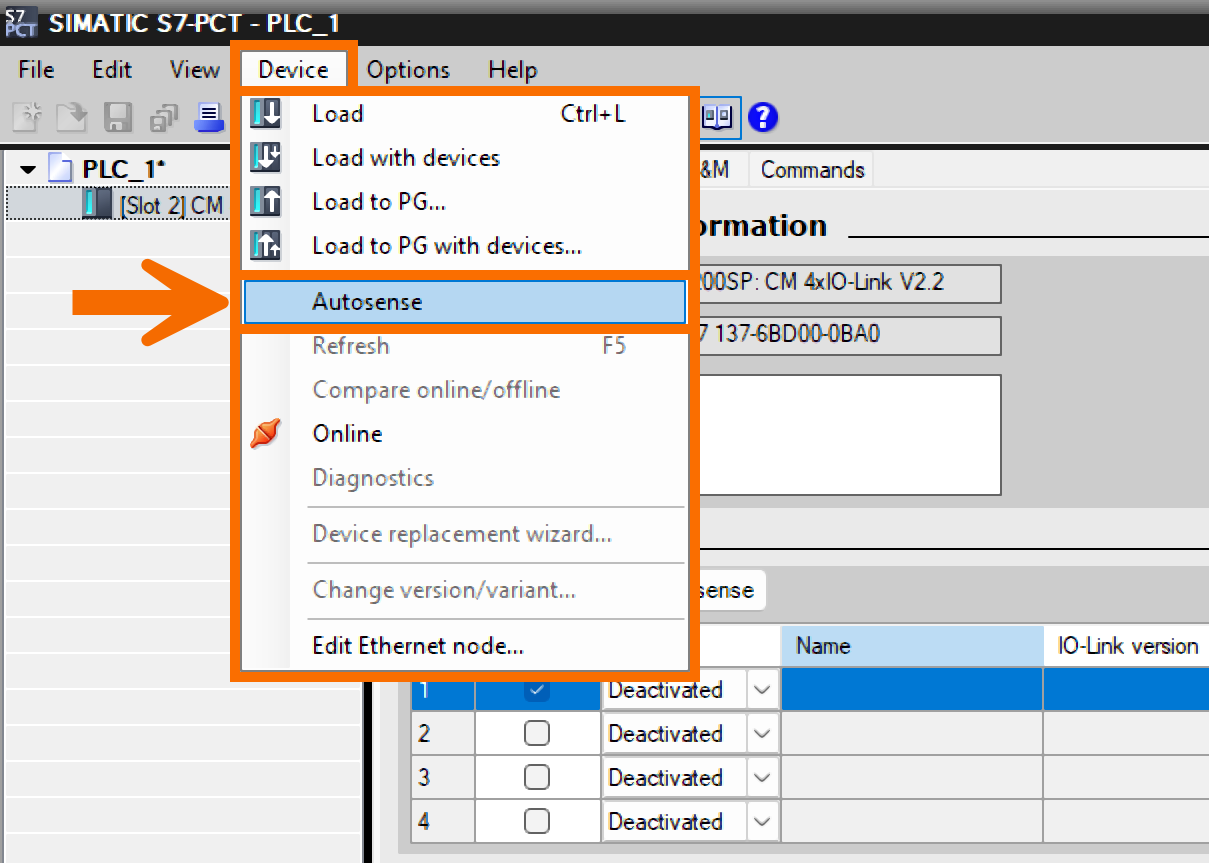The image size is (1209, 863).
Task: Enable the checkbox in port row 2
Action: (537, 734)
